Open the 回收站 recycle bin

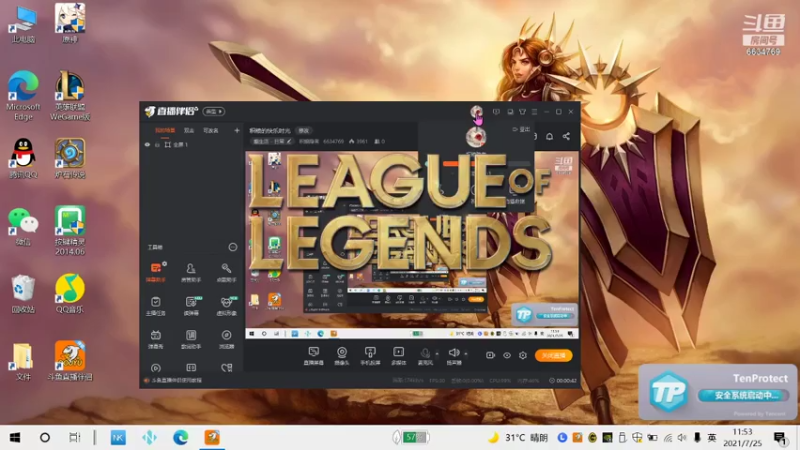coord(23,293)
